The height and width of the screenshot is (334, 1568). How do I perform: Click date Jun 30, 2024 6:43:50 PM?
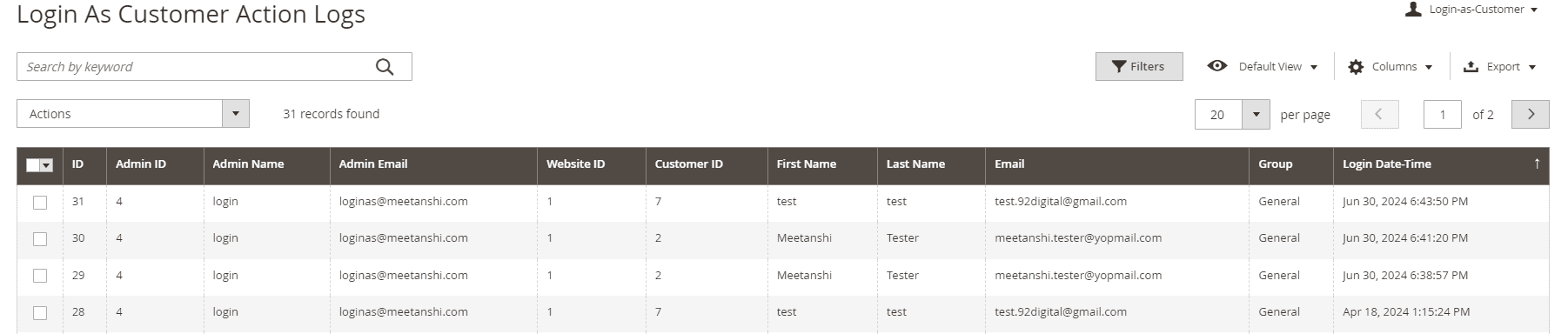coord(1404,201)
